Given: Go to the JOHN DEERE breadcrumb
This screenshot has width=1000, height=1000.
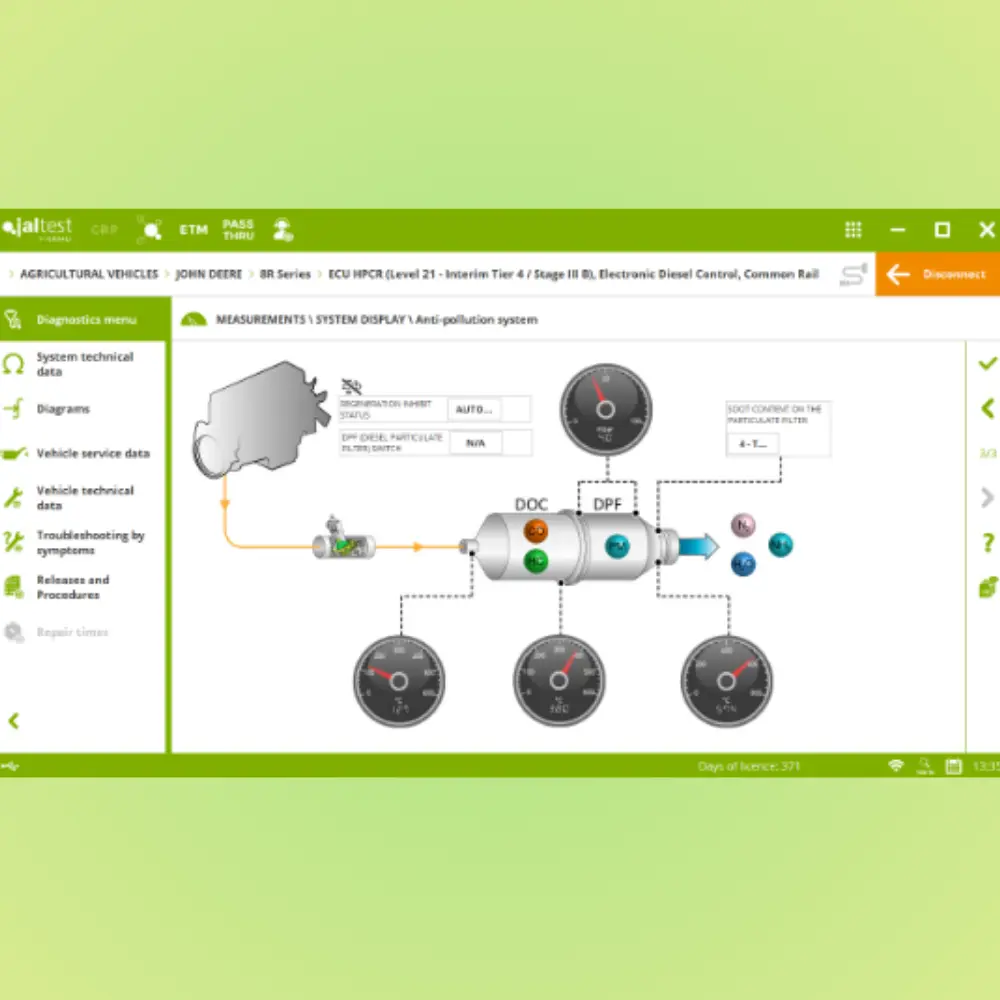Looking at the screenshot, I should pyautogui.click(x=209, y=274).
